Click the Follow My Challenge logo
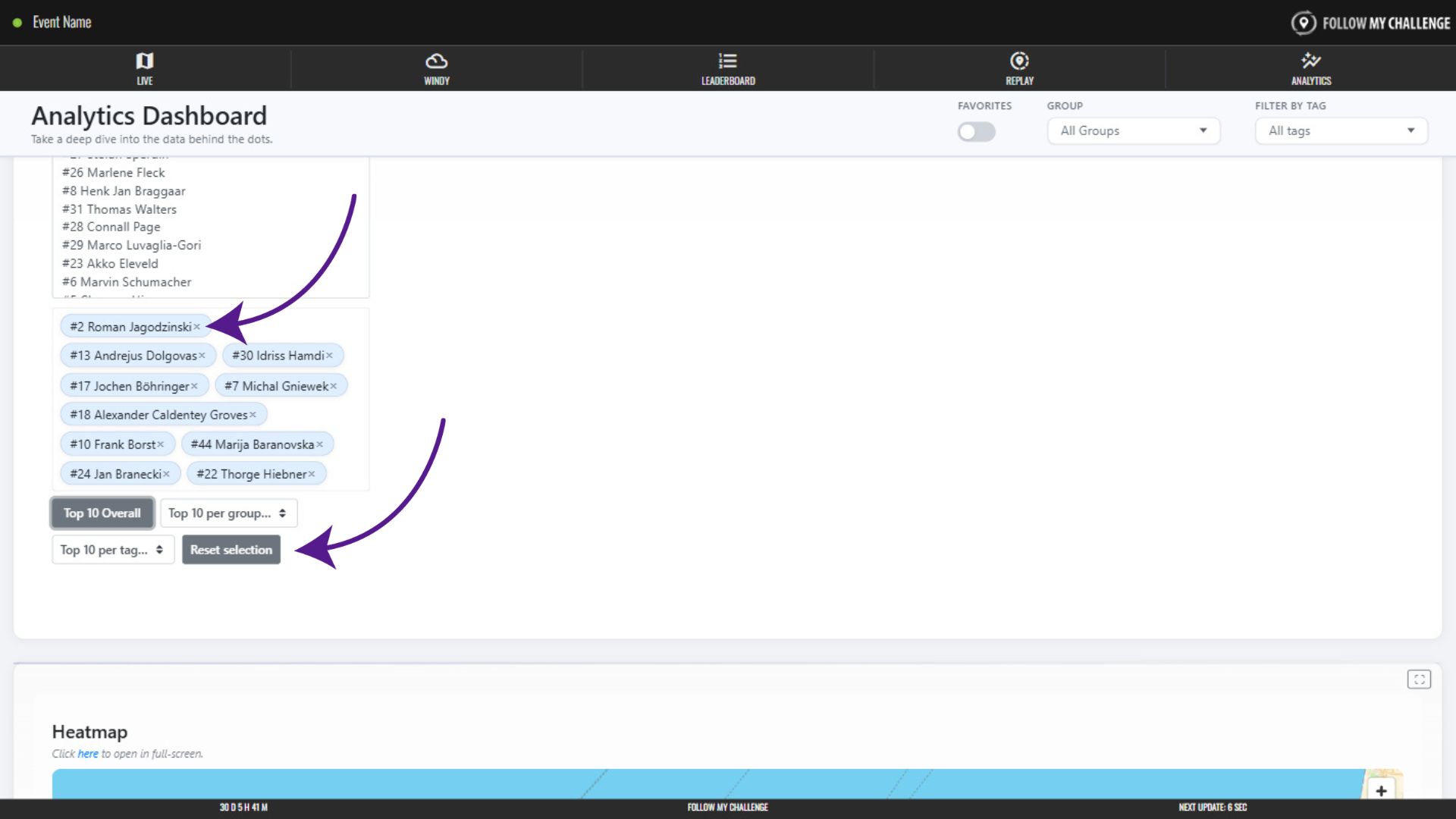 (x=1370, y=23)
